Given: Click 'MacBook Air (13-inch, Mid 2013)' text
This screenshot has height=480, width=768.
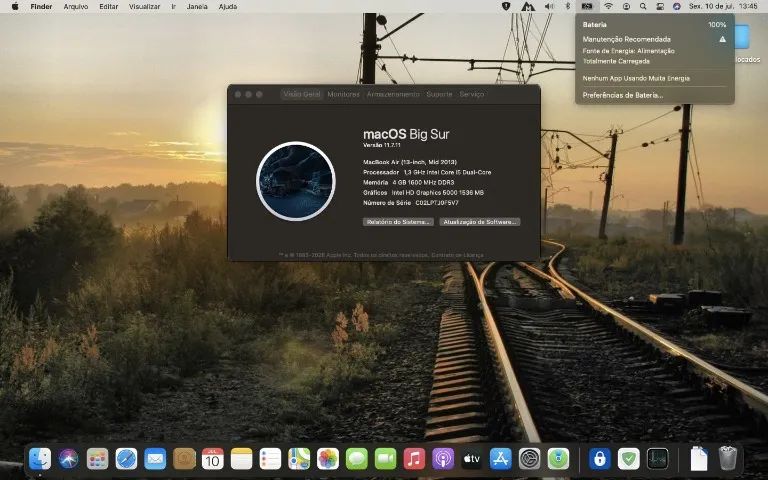Looking at the screenshot, I should [x=410, y=162].
